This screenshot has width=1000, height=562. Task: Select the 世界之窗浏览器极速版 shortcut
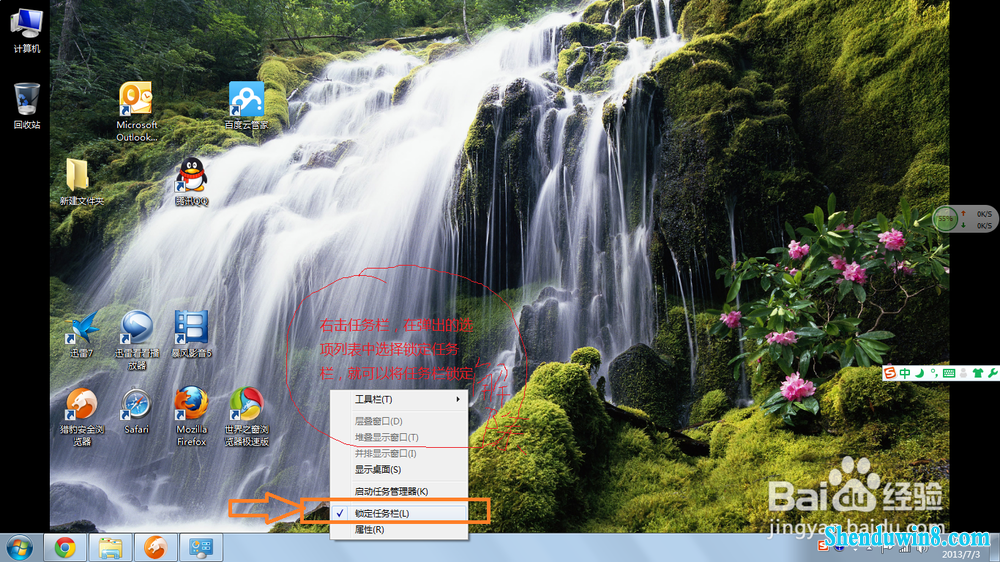click(246, 416)
